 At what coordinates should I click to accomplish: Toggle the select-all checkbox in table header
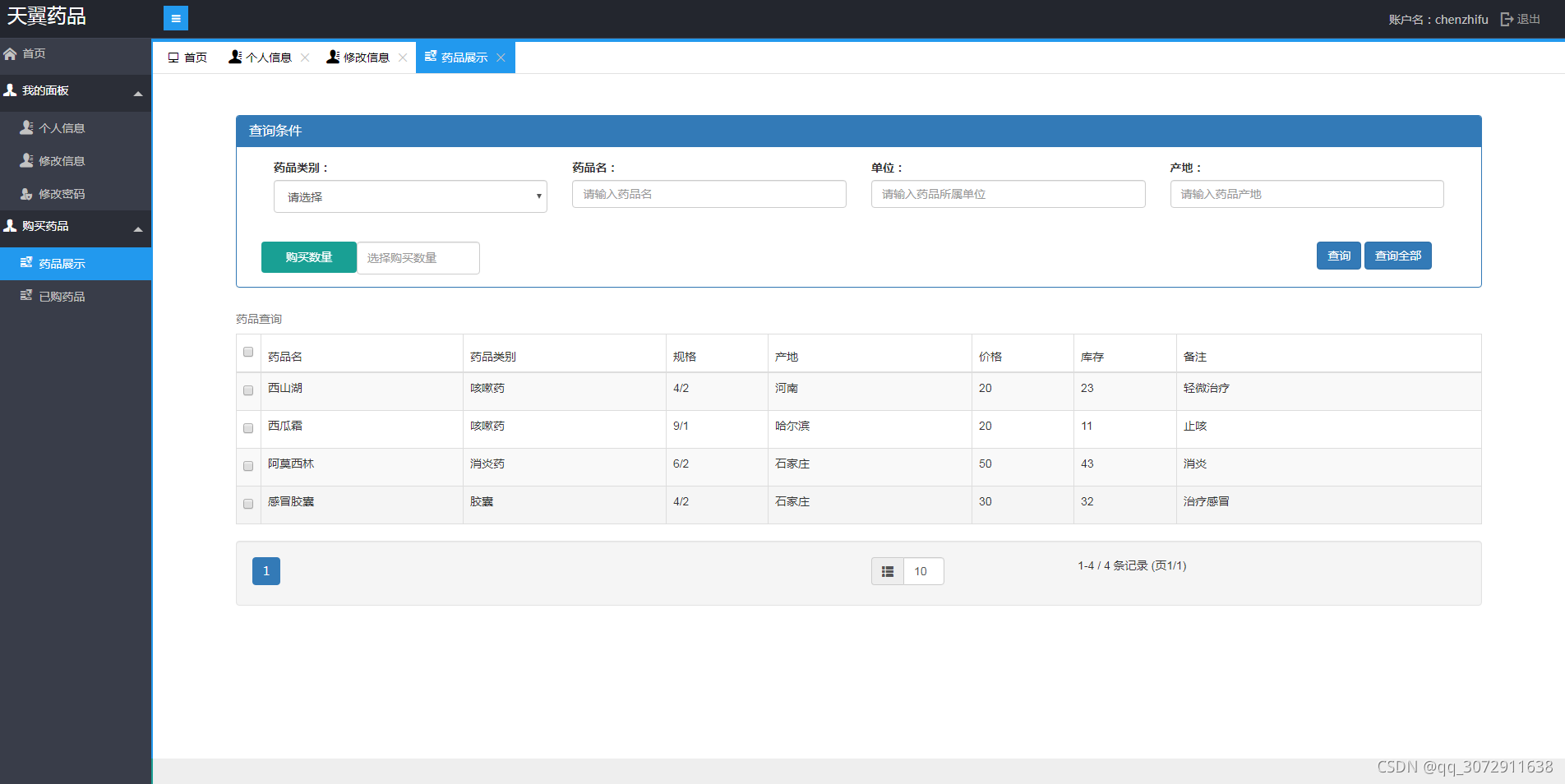(248, 352)
